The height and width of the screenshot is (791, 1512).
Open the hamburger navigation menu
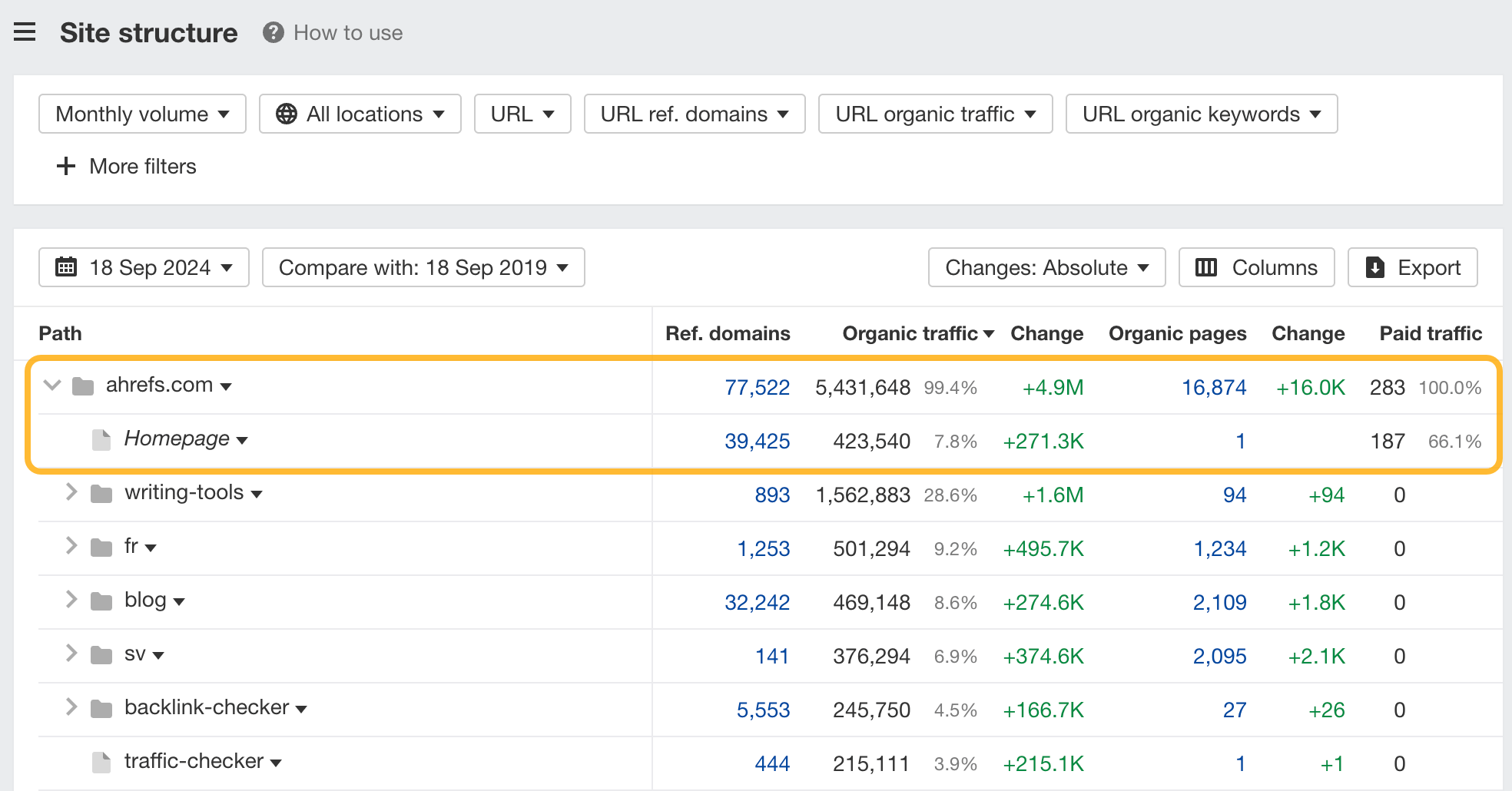(25, 32)
